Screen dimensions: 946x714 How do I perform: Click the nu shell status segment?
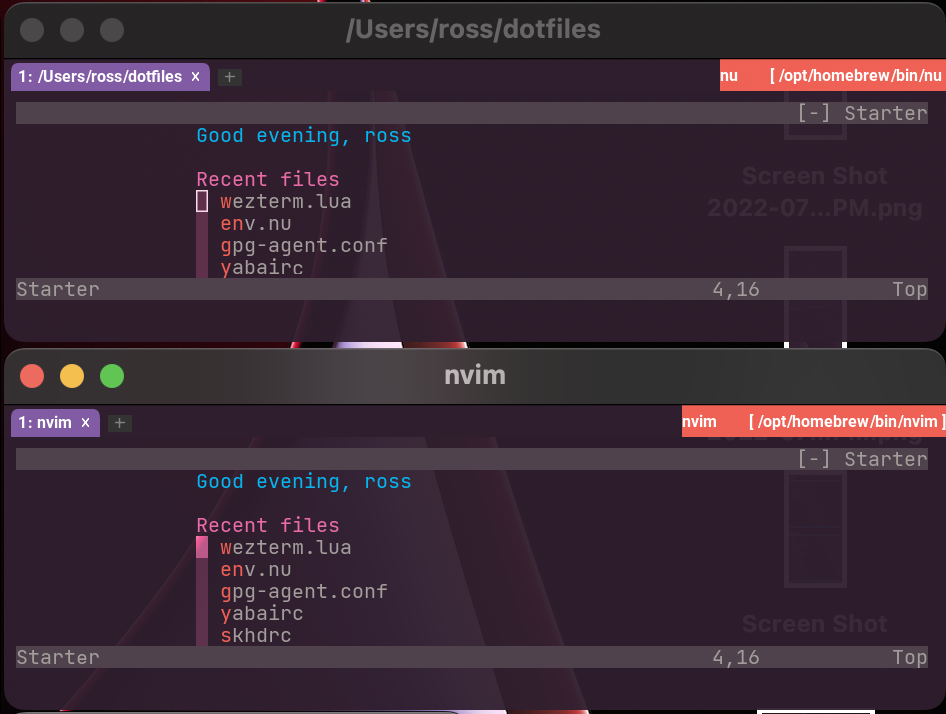tap(728, 75)
